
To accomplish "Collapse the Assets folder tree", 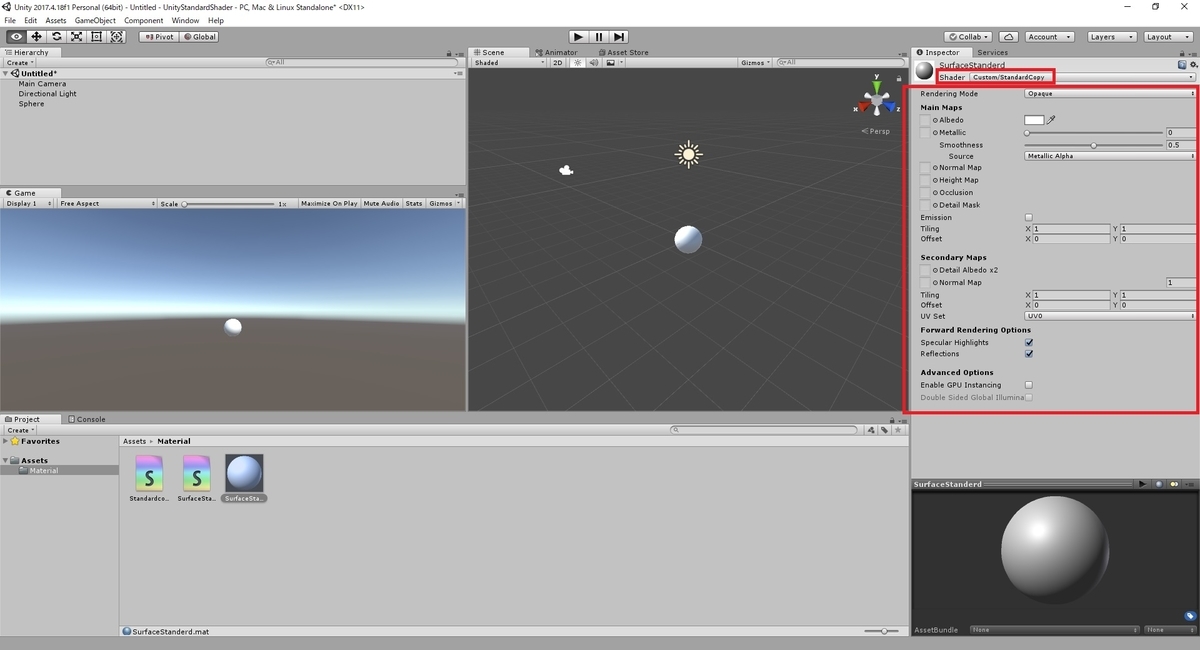I will pos(6,461).
